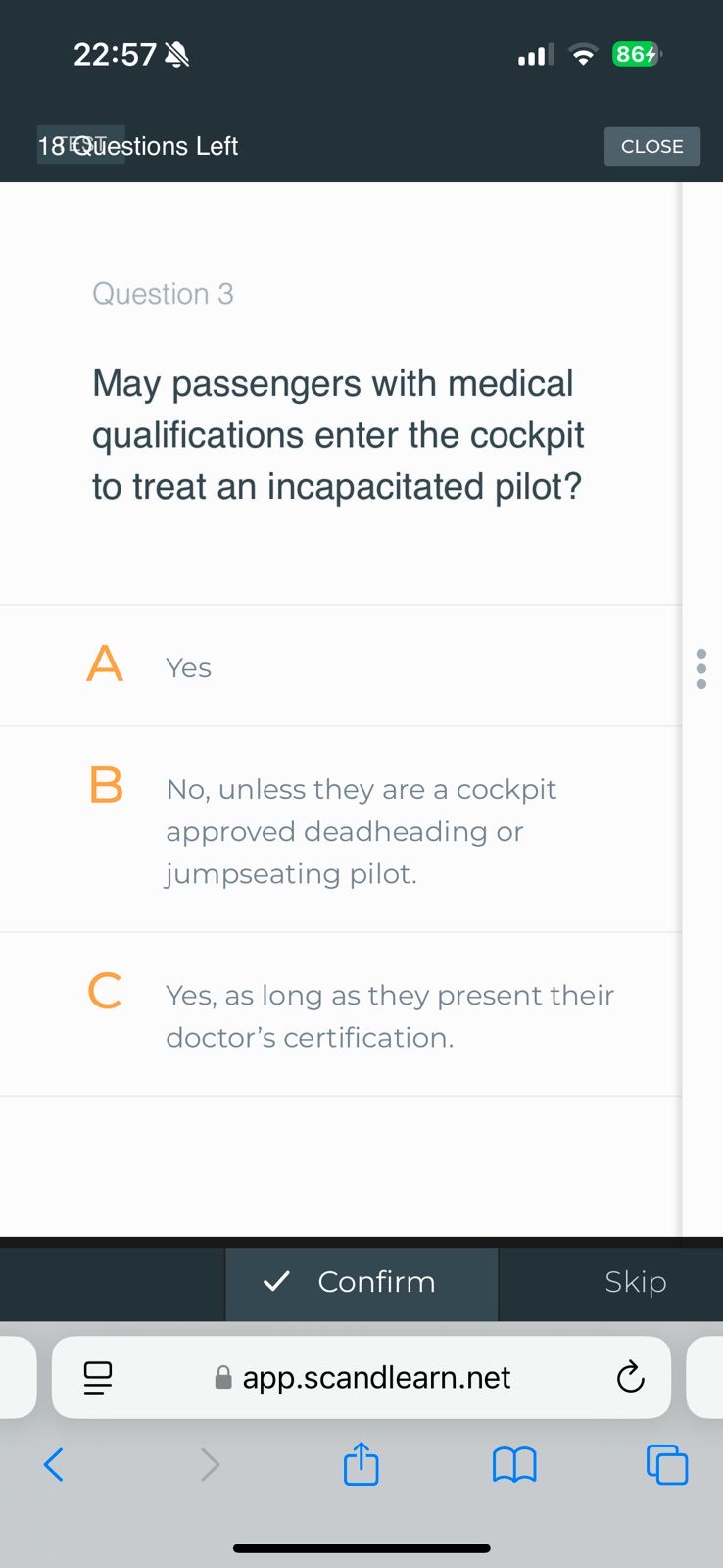Tap the orange letter A

[105, 663]
